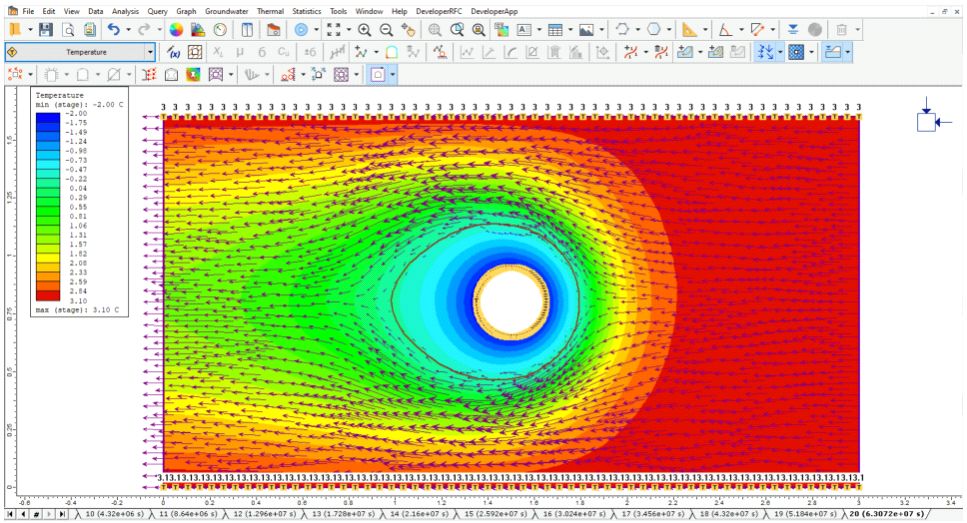Select the yellow ruler measure tool

[x=689, y=30]
